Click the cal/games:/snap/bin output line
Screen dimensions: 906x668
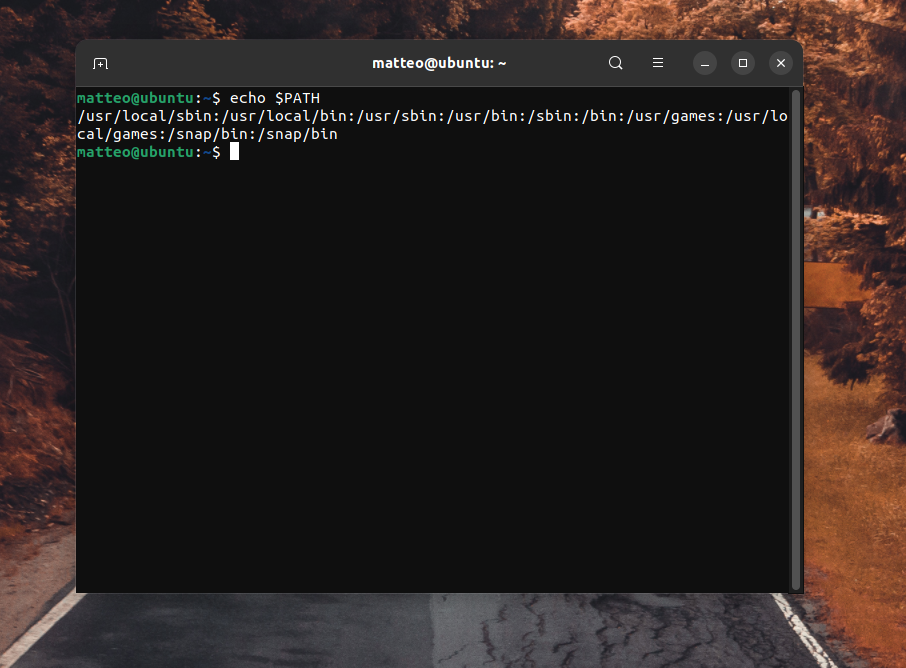pyautogui.click(x=207, y=134)
